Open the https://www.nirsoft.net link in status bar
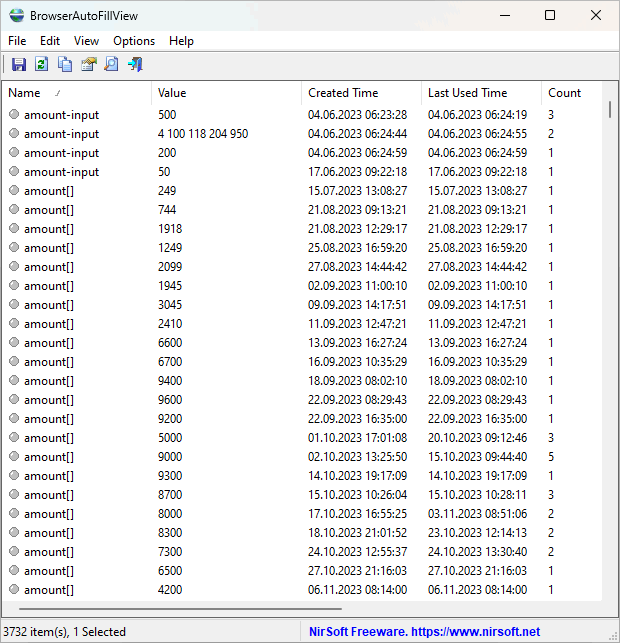This screenshot has width=620, height=643. point(475,632)
